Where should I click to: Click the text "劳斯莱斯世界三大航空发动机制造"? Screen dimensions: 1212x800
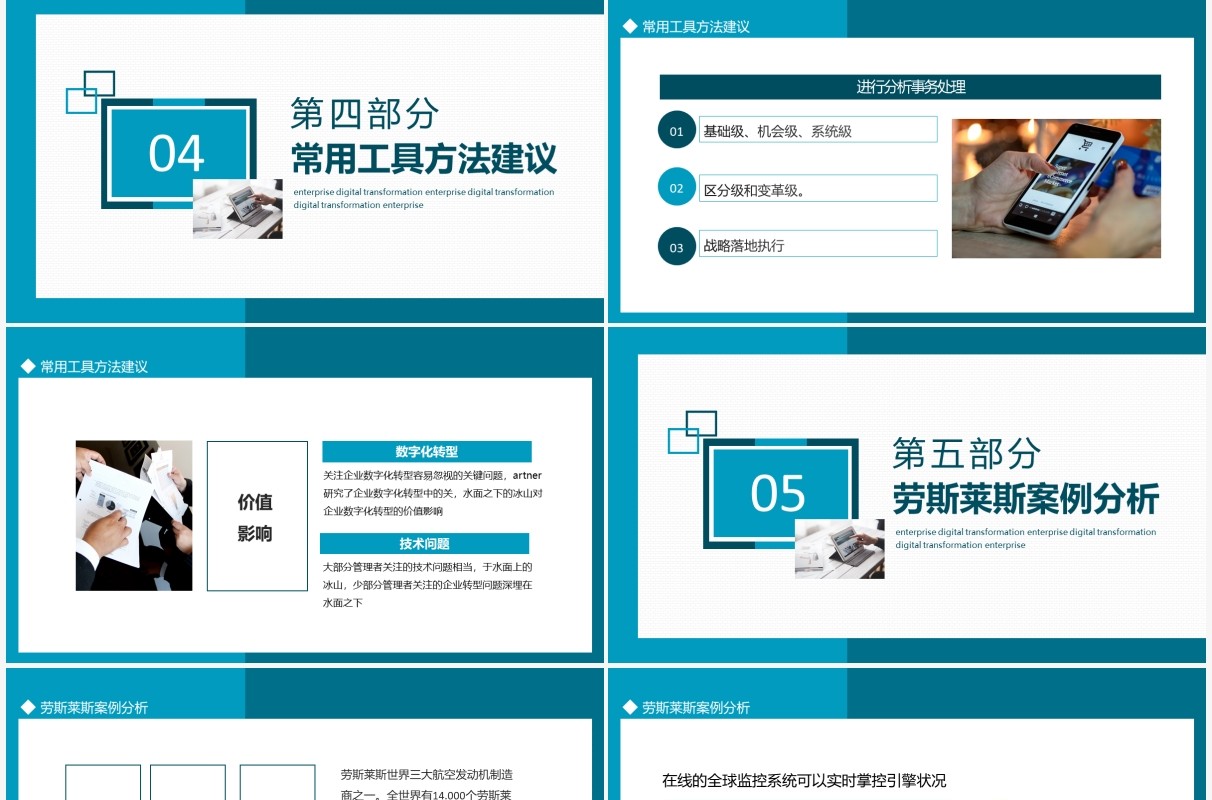tap(427, 775)
